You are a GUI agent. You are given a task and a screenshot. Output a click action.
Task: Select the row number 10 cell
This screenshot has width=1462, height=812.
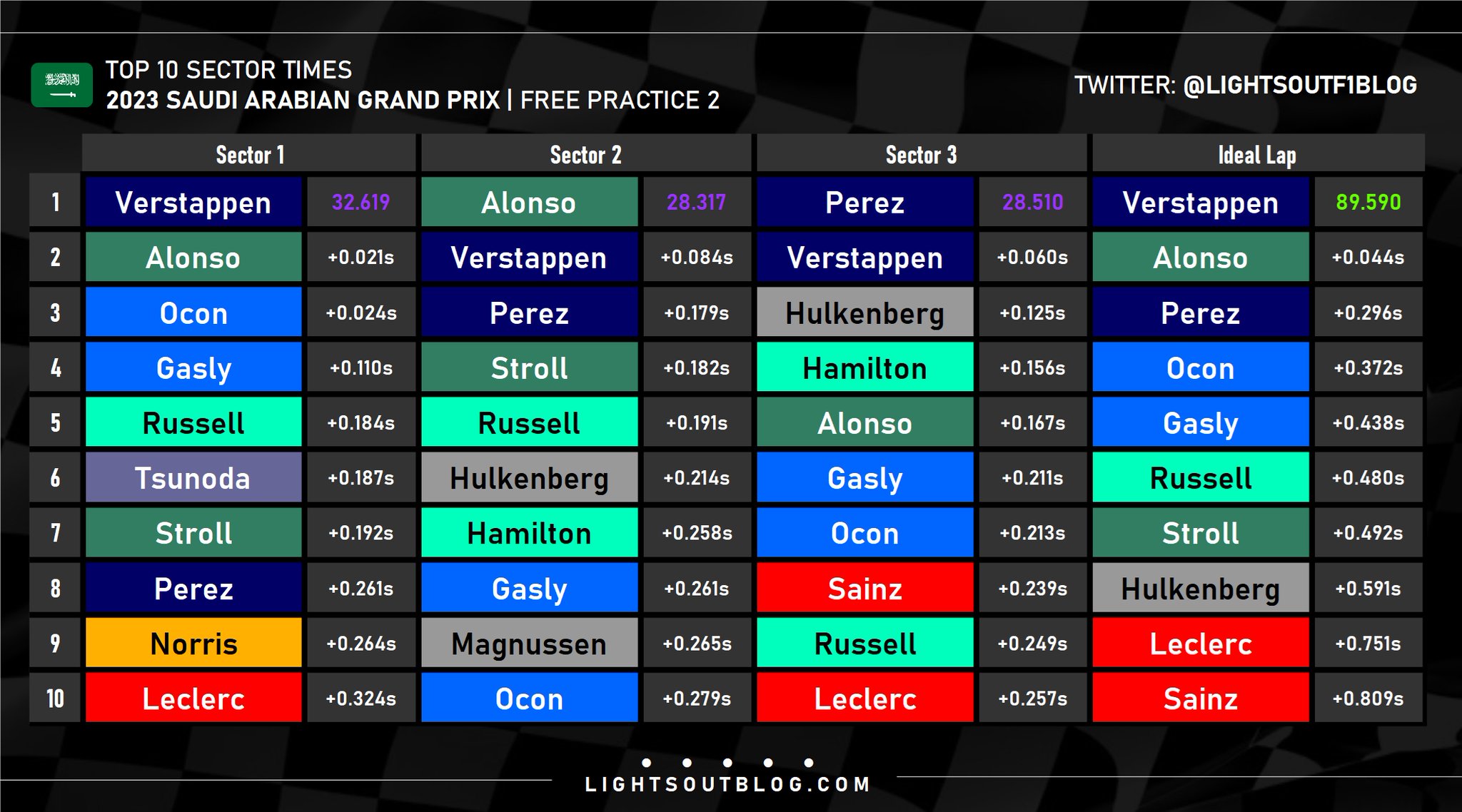[x=55, y=699]
